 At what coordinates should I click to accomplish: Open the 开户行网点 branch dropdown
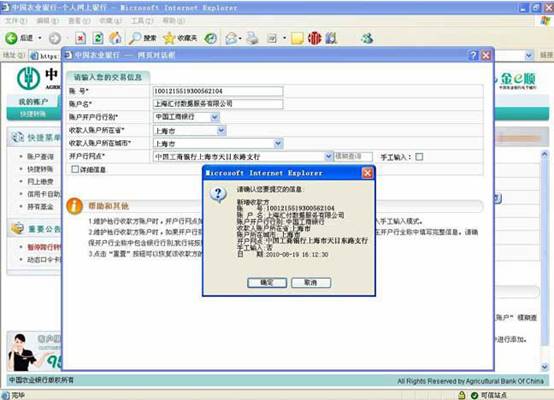(x=328, y=156)
